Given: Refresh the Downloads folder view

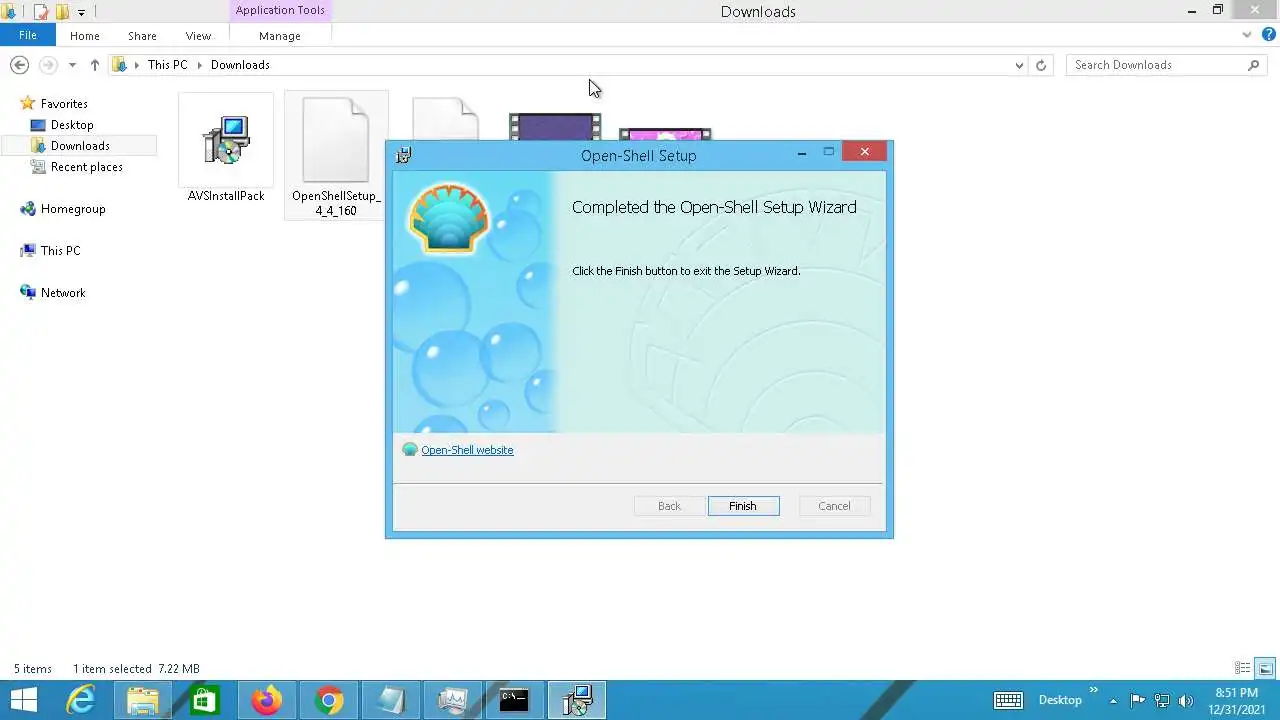Looking at the screenshot, I should [x=1041, y=65].
